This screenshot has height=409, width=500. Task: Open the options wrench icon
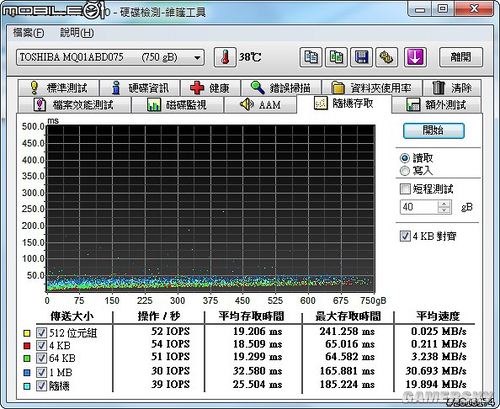(x=387, y=57)
